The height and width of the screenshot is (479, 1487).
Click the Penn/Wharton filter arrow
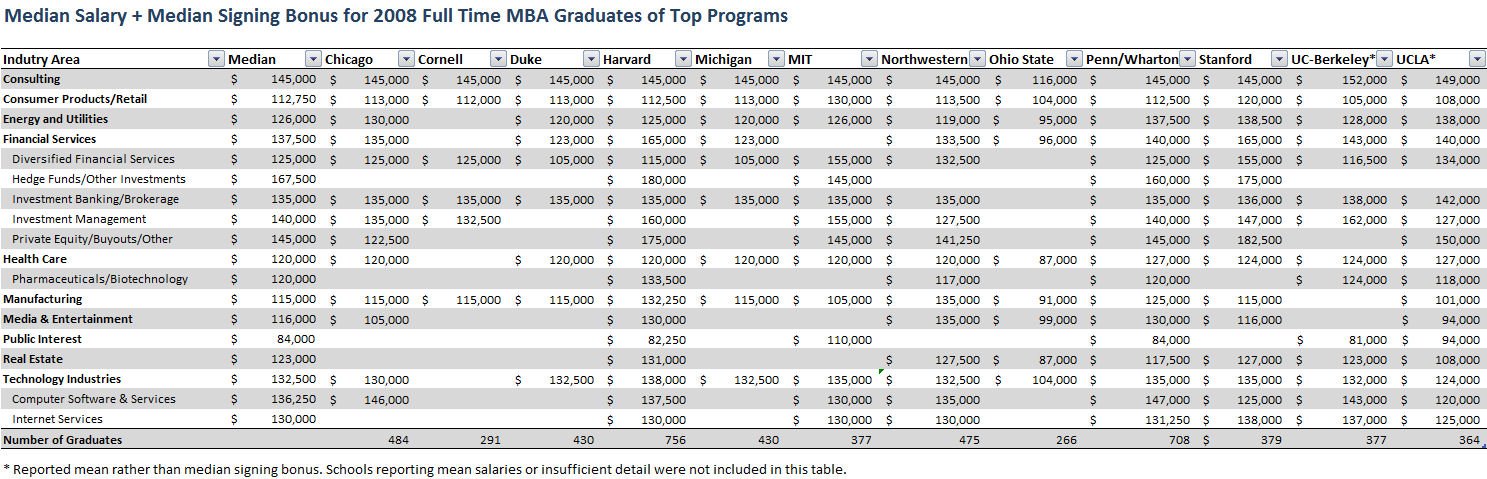point(1186,59)
